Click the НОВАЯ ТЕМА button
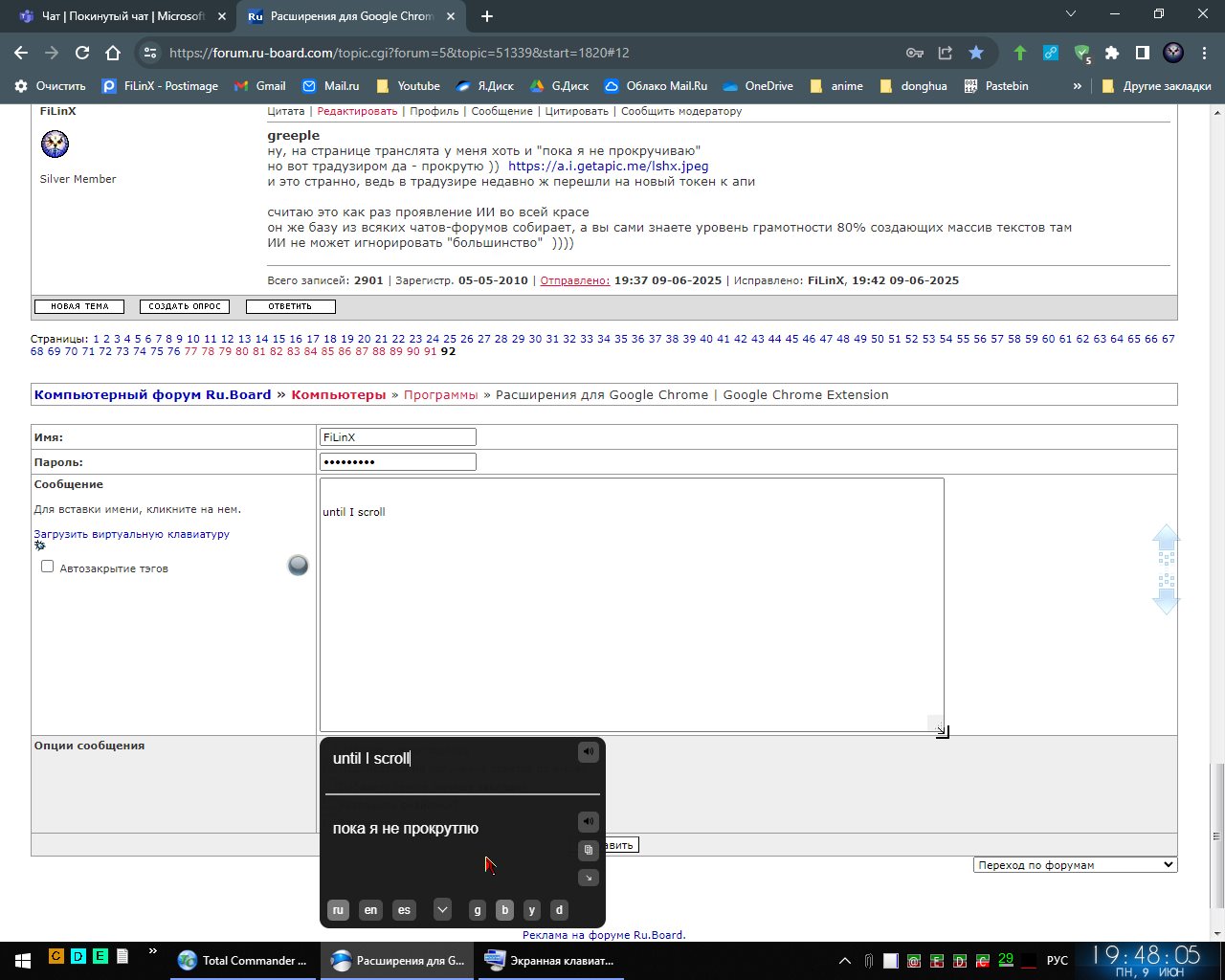 [79, 306]
